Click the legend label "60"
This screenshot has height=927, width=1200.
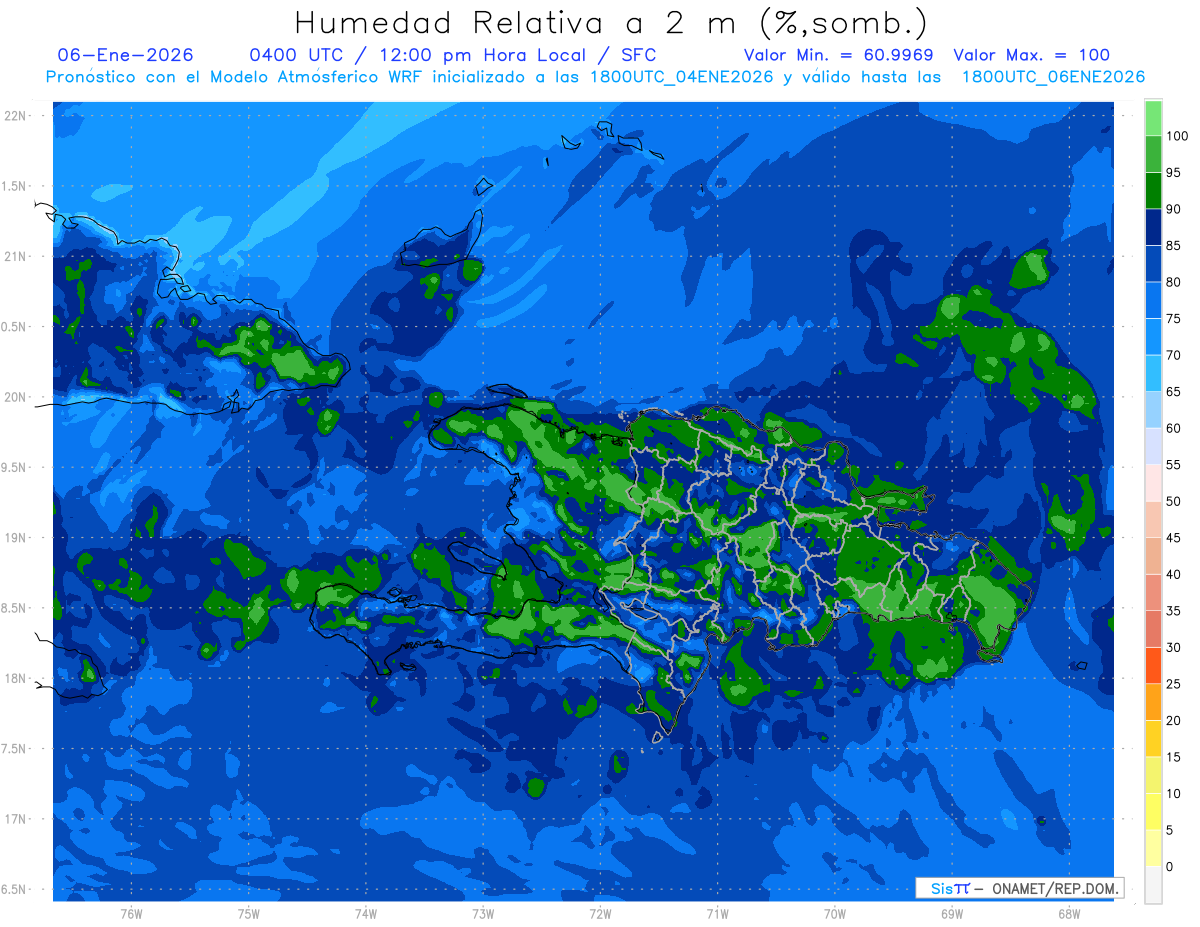click(1173, 428)
